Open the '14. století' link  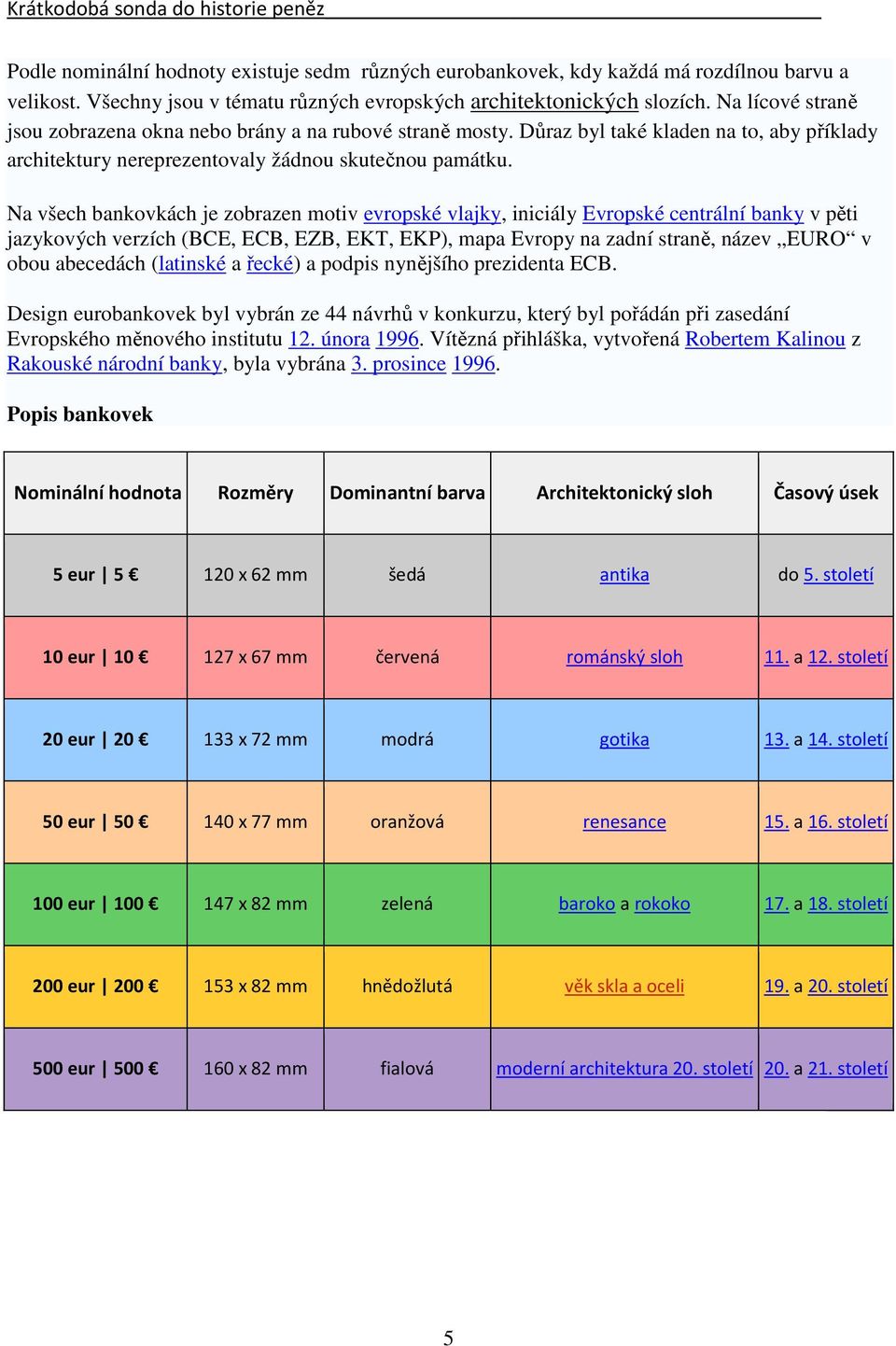tap(847, 739)
